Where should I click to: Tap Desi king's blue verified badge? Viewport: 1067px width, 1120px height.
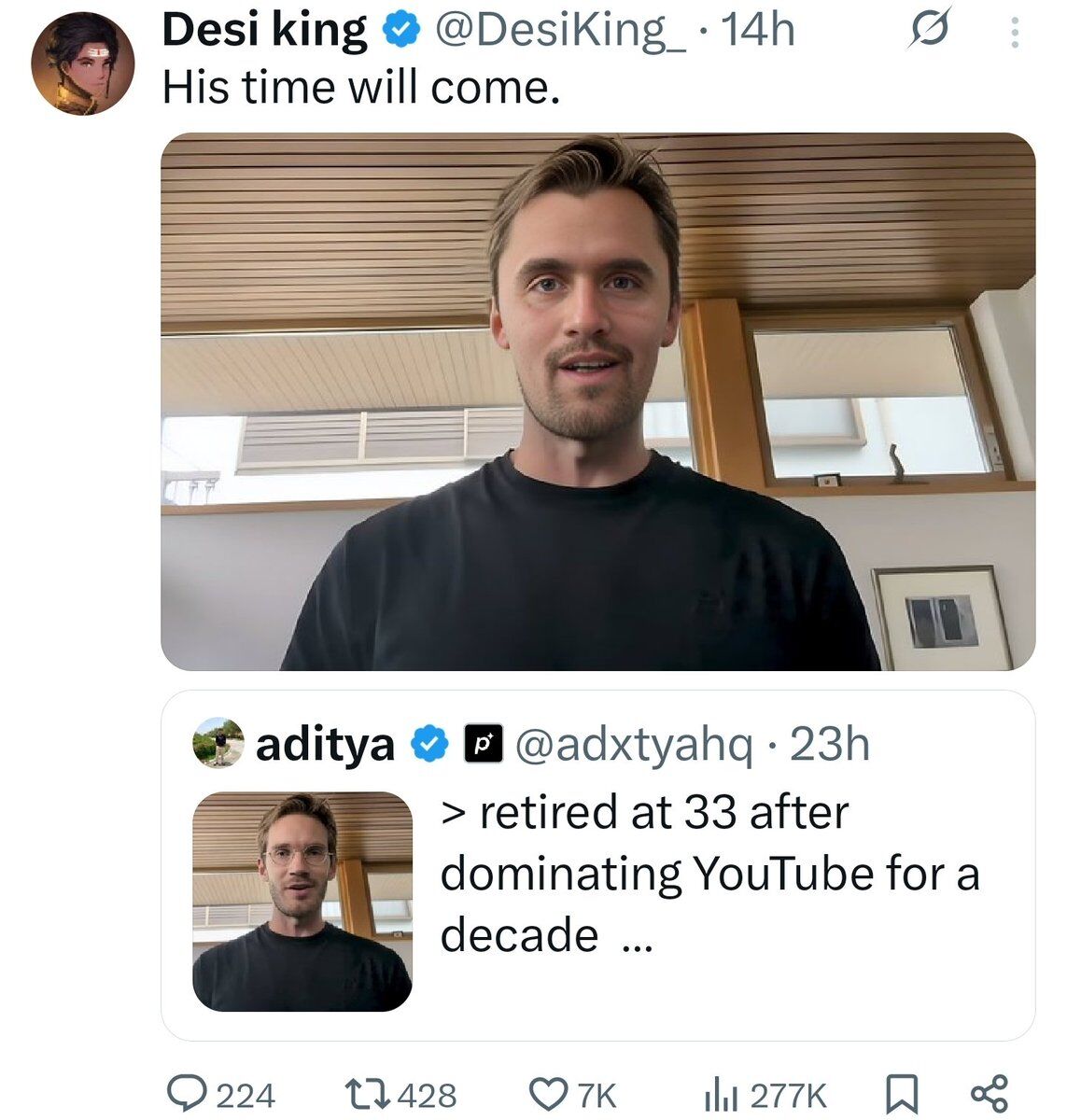400,32
